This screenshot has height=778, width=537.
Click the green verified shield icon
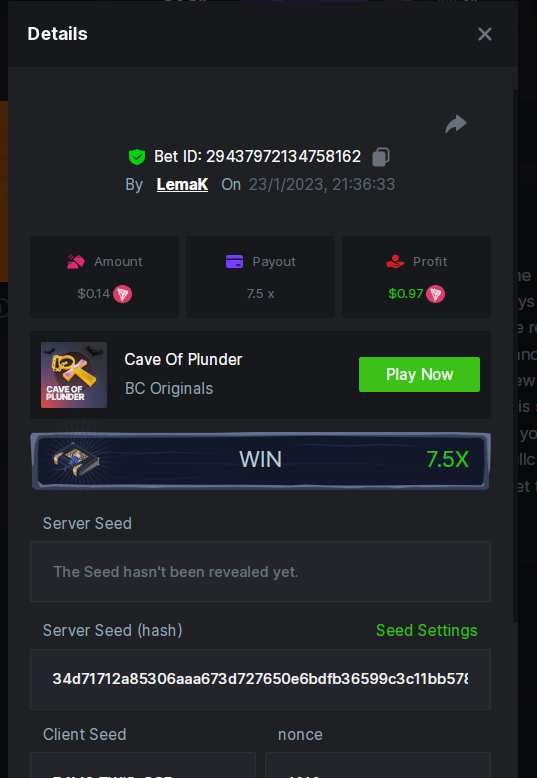[x=136, y=157]
